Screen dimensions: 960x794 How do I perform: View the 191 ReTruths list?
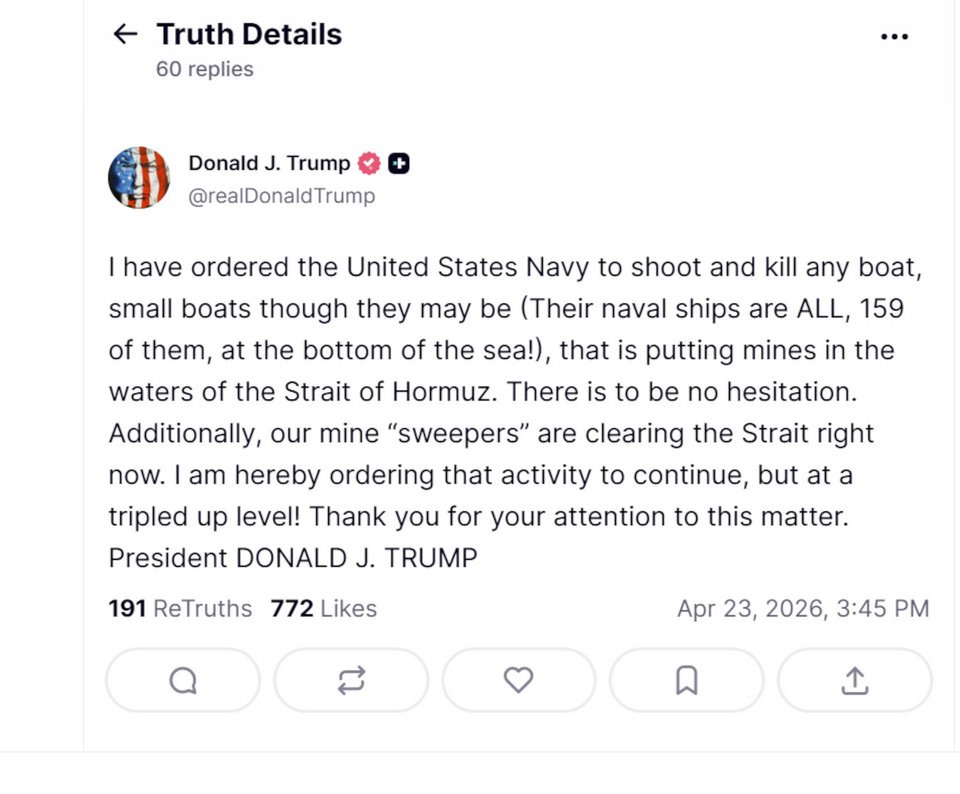point(180,608)
